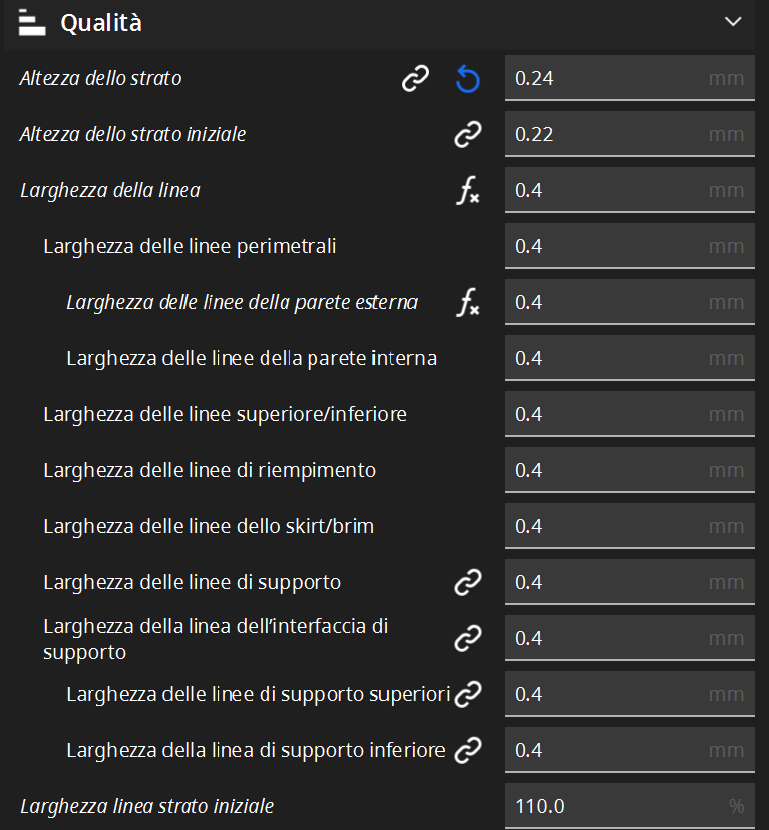Click the Qualità section header title

101,23
